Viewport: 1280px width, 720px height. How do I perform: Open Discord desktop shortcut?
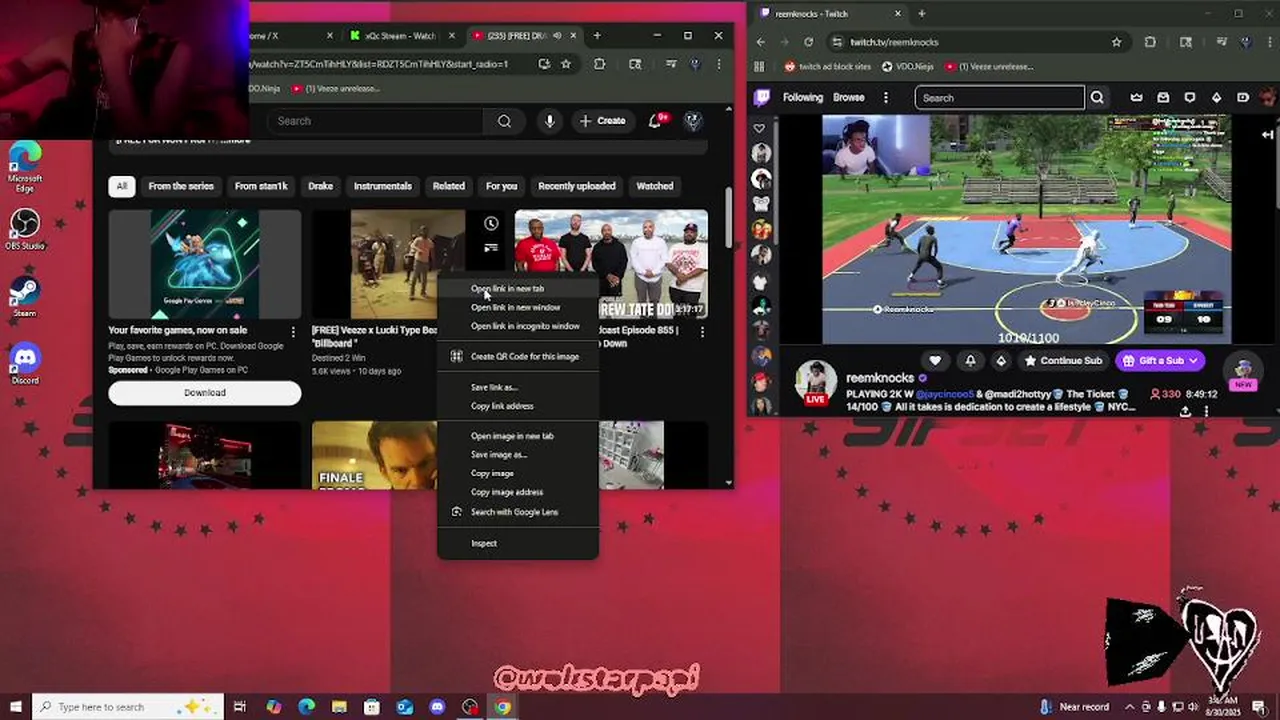coord(25,363)
